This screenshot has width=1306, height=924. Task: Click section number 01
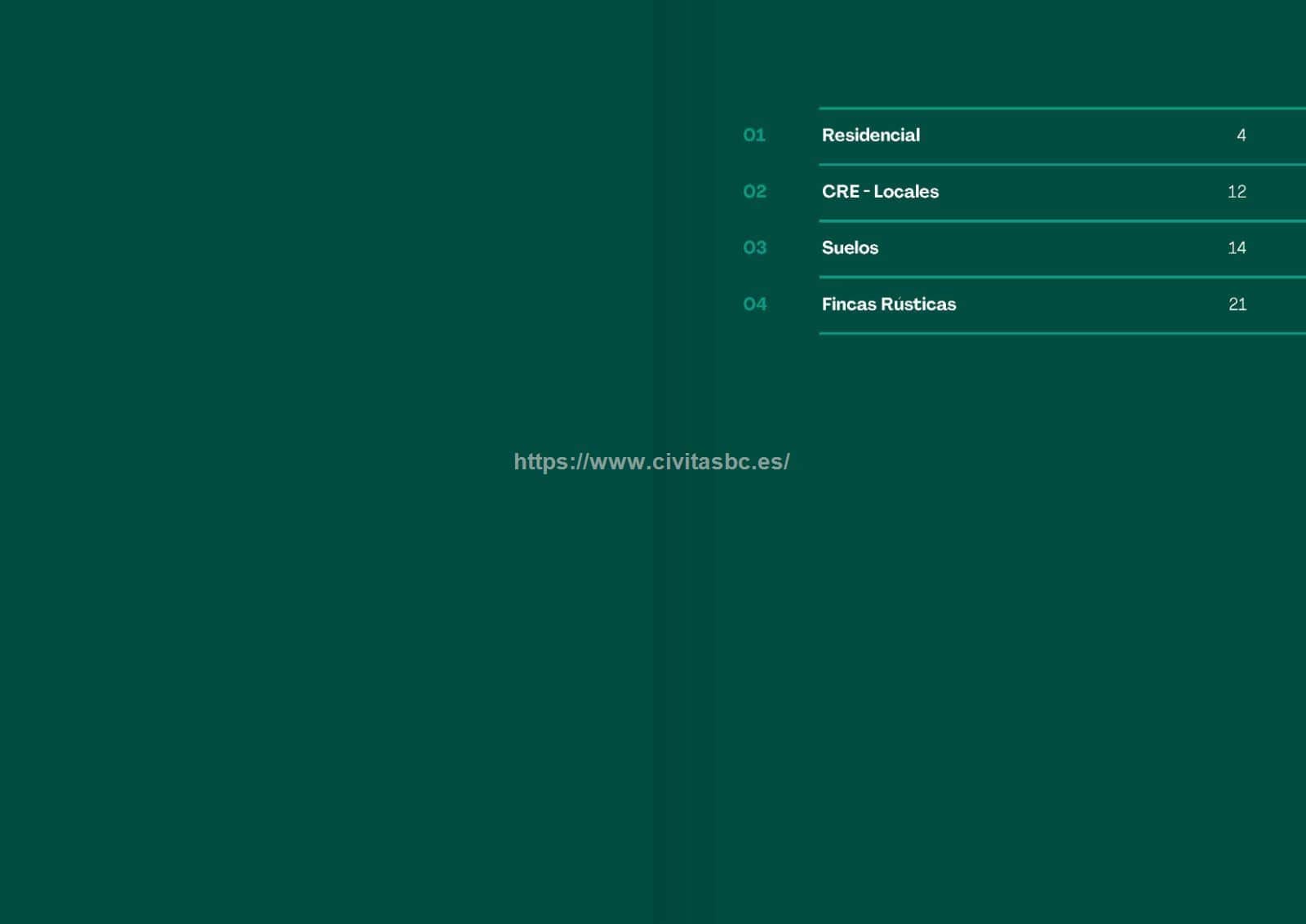[754, 135]
